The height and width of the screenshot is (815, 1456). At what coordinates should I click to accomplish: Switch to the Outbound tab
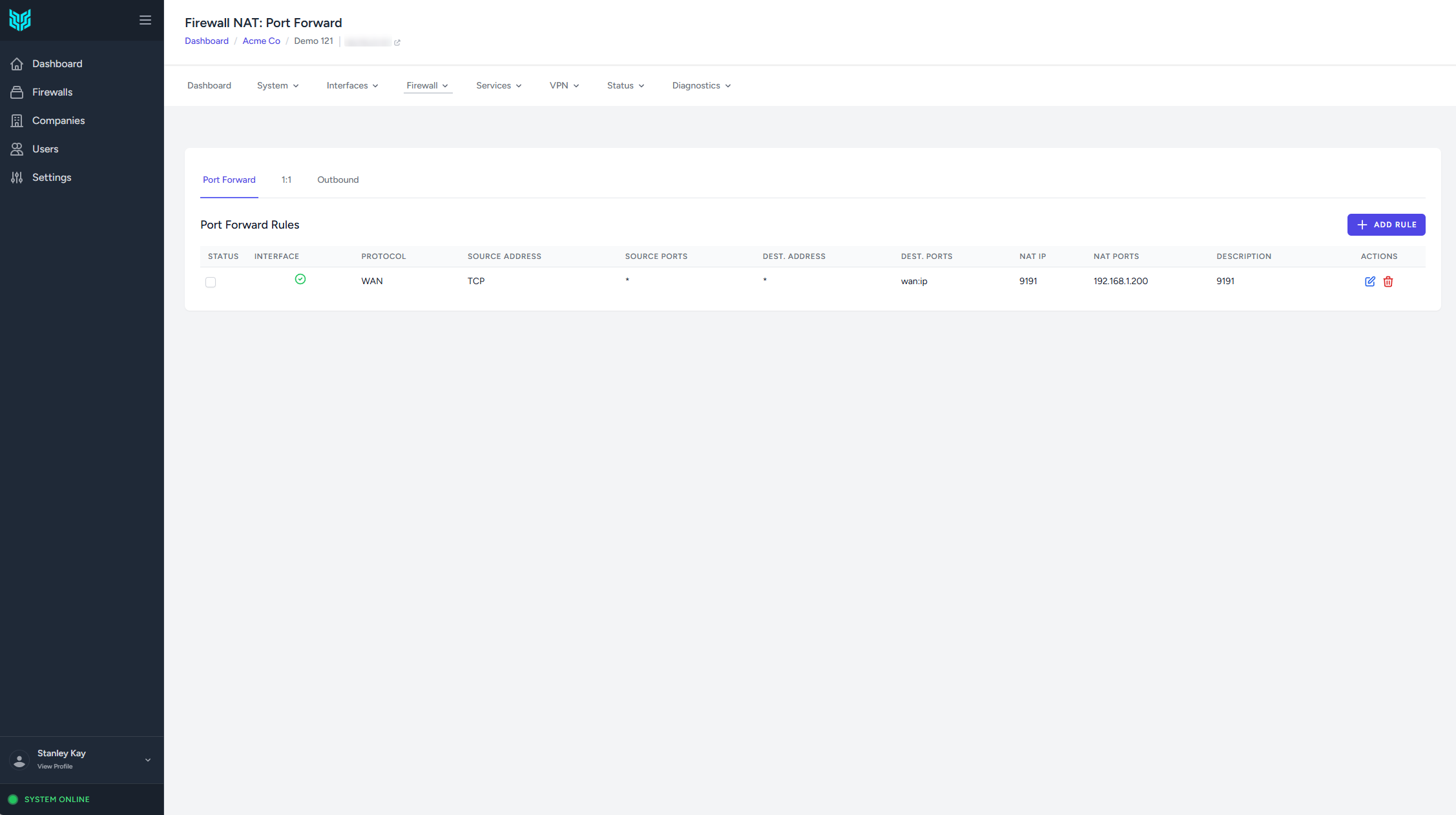pyautogui.click(x=338, y=180)
